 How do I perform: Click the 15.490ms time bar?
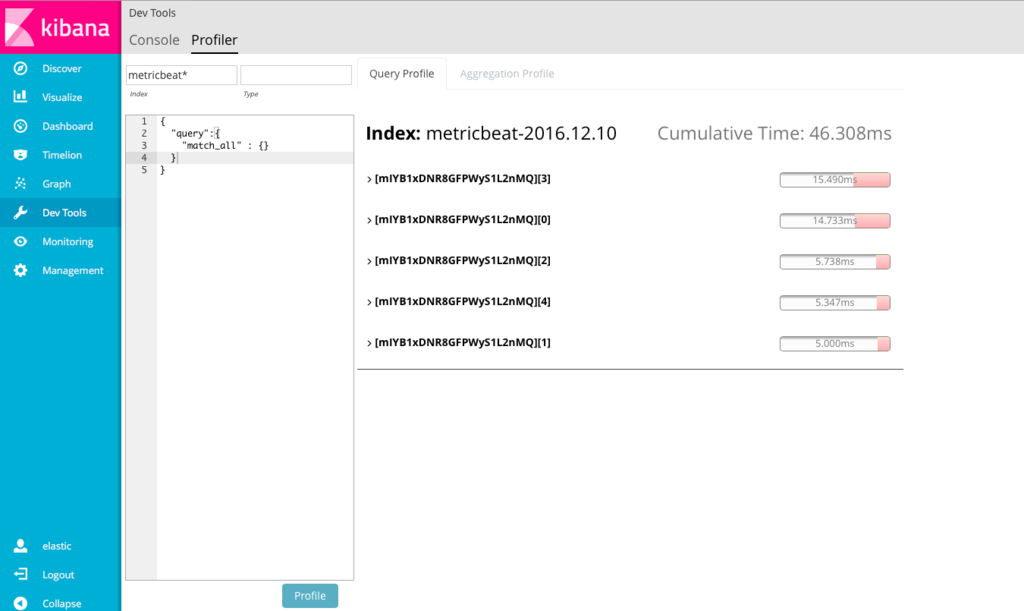click(835, 180)
